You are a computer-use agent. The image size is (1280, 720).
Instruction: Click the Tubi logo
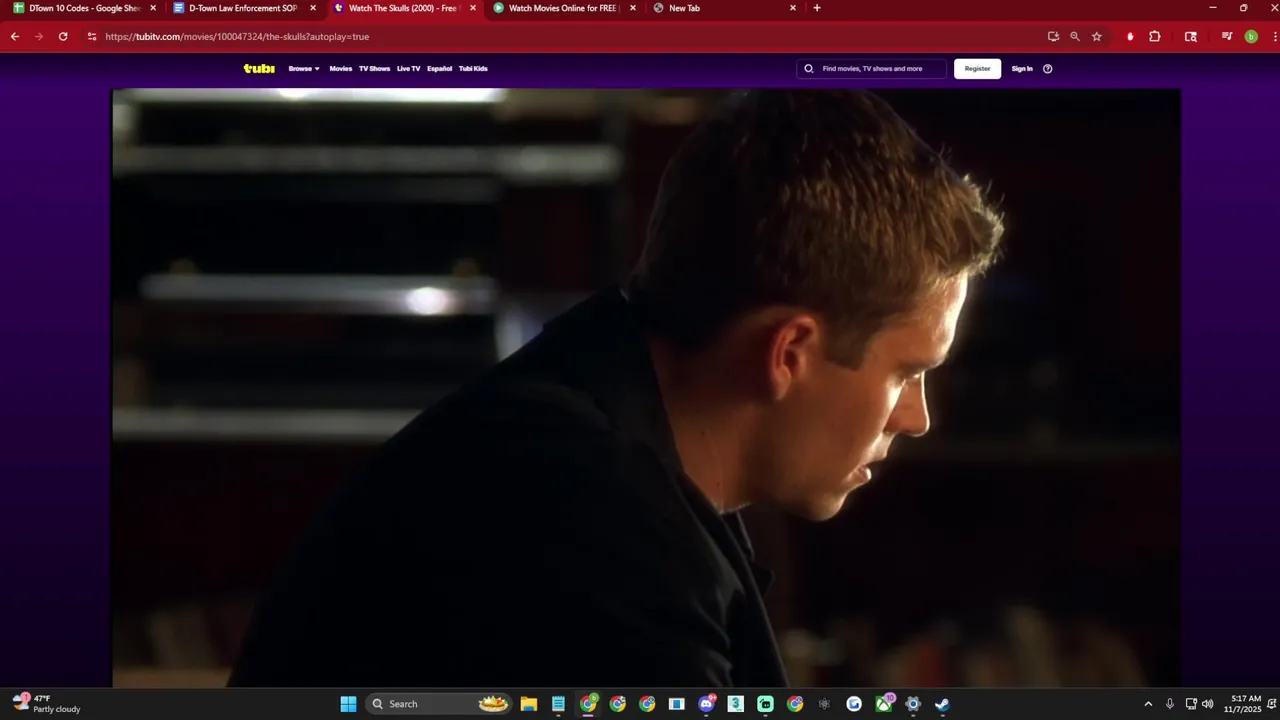[259, 69]
